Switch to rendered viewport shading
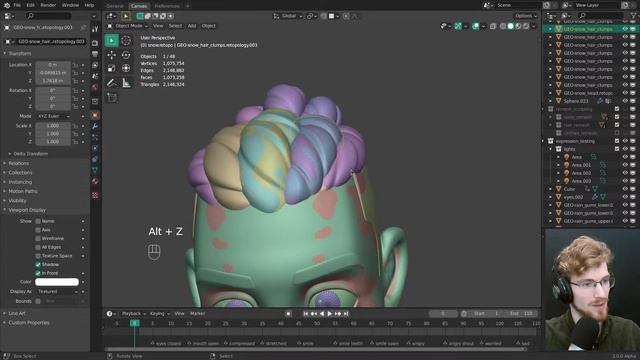The height and width of the screenshot is (360, 640). coord(526,26)
